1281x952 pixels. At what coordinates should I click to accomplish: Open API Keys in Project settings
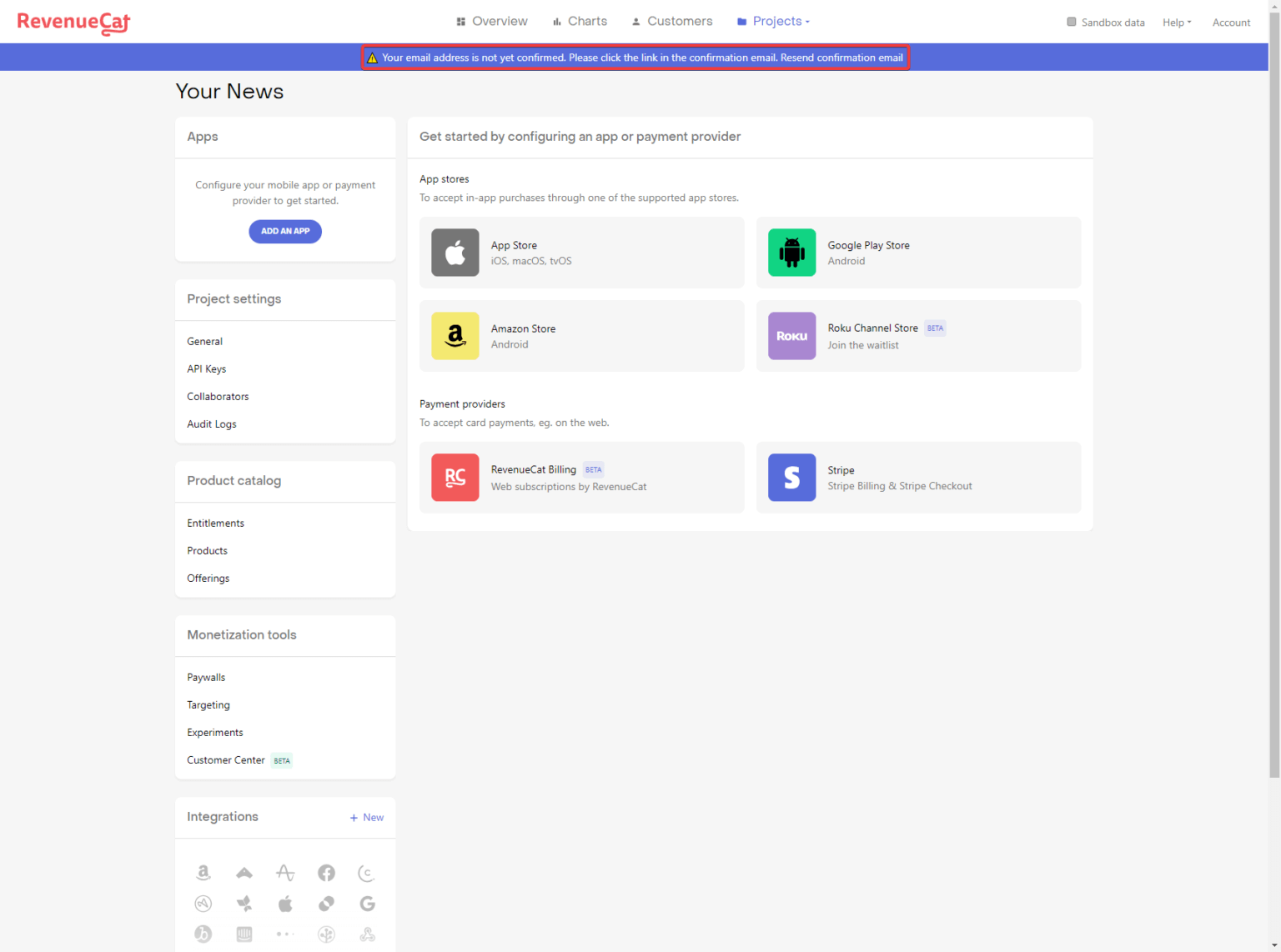click(x=207, y=369)
